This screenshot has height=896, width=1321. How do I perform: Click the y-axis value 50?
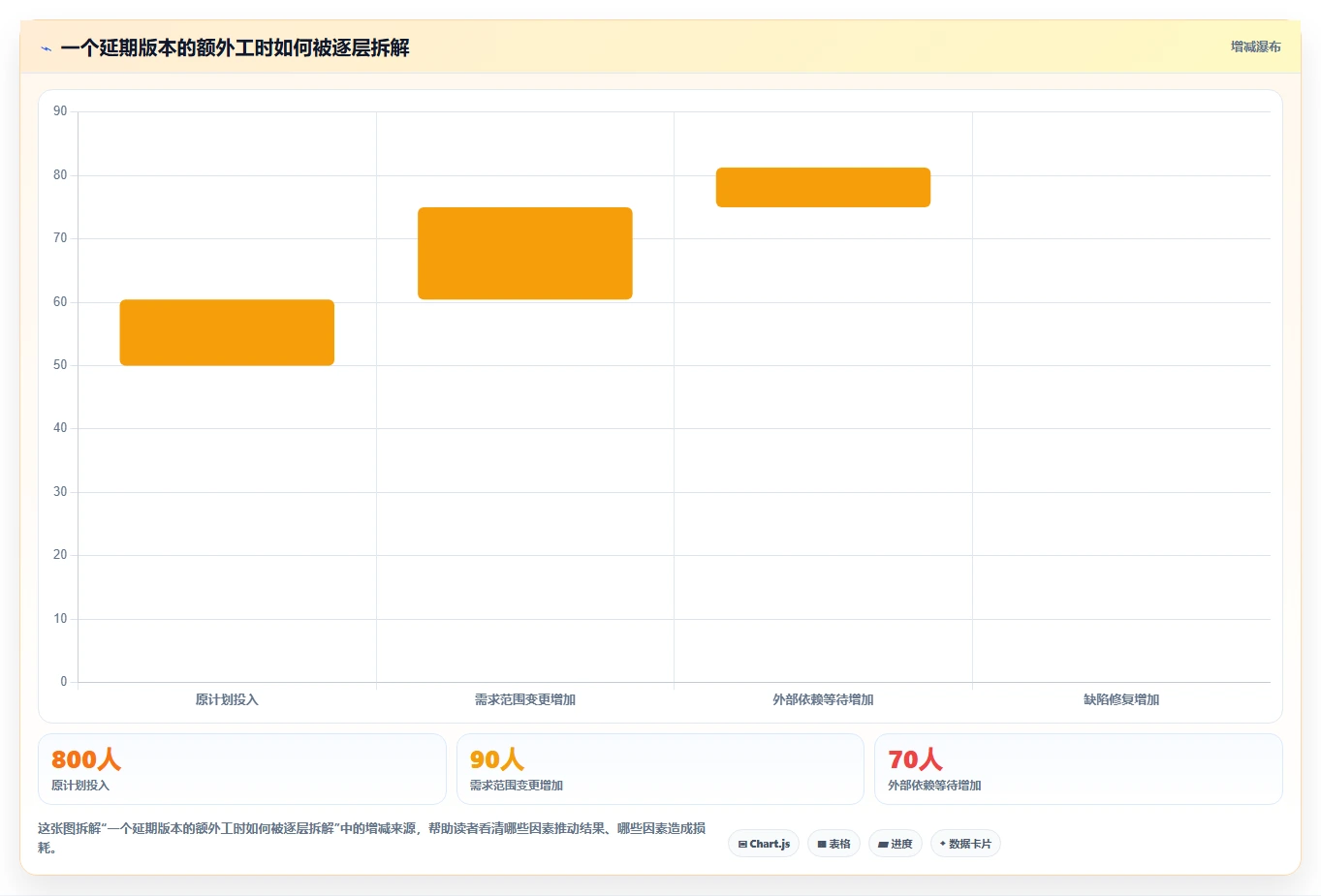pyautogui.click(x=60, y=365)
